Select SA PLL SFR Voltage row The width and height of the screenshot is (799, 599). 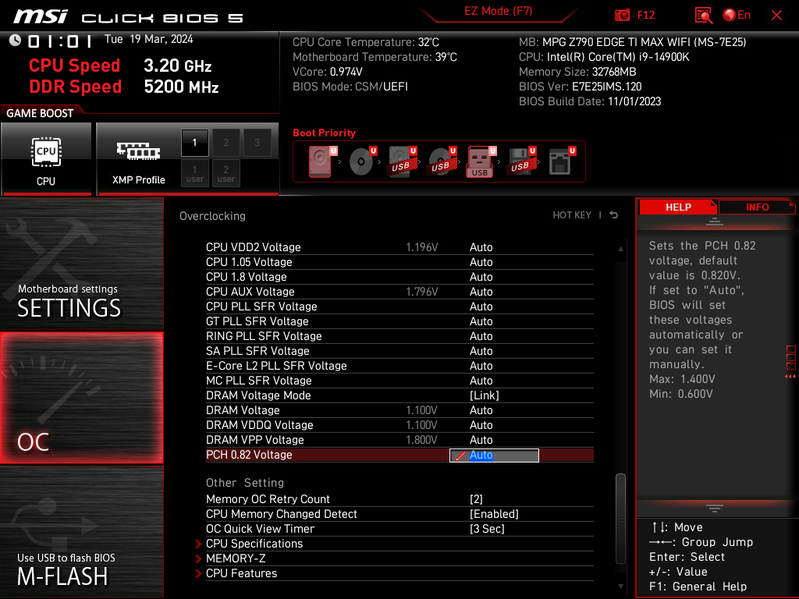point(400,350)
